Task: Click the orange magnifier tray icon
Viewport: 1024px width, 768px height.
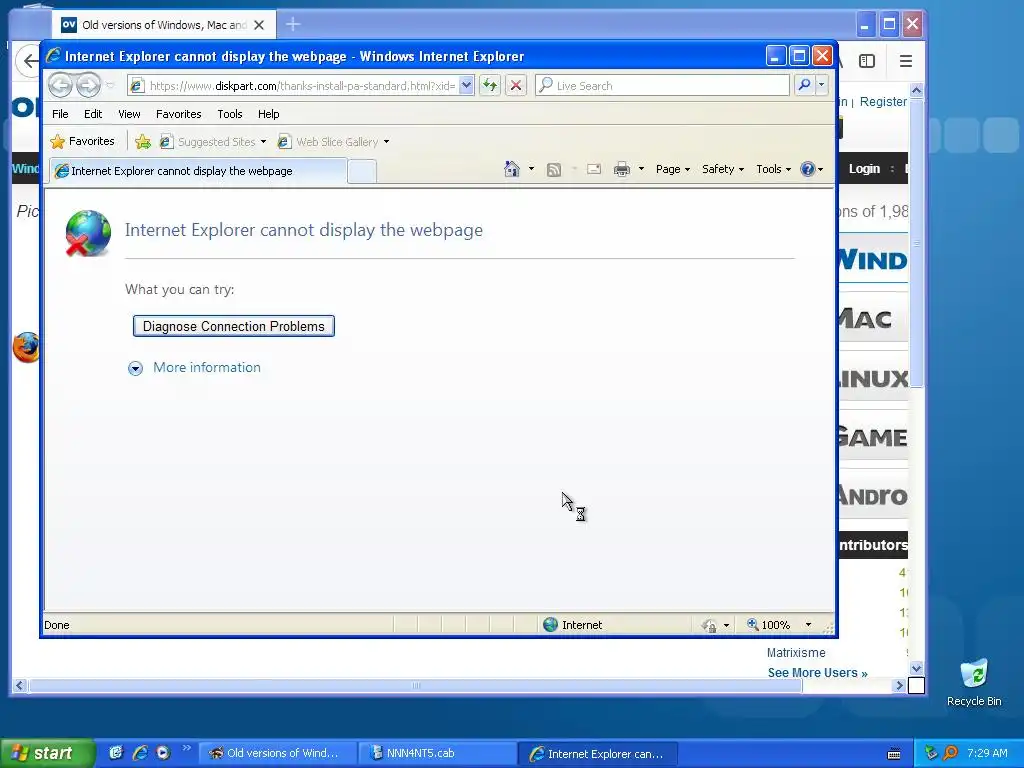Action: click(951, 753)
